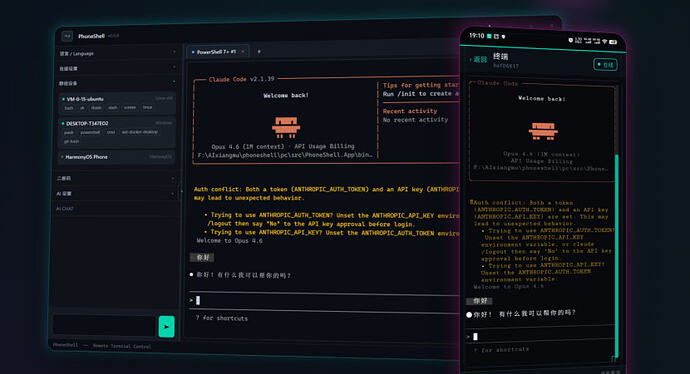Screen dimensions: 690x374
Task: Click 'Remote Terminal Control' status text
Action: (122, 346)
